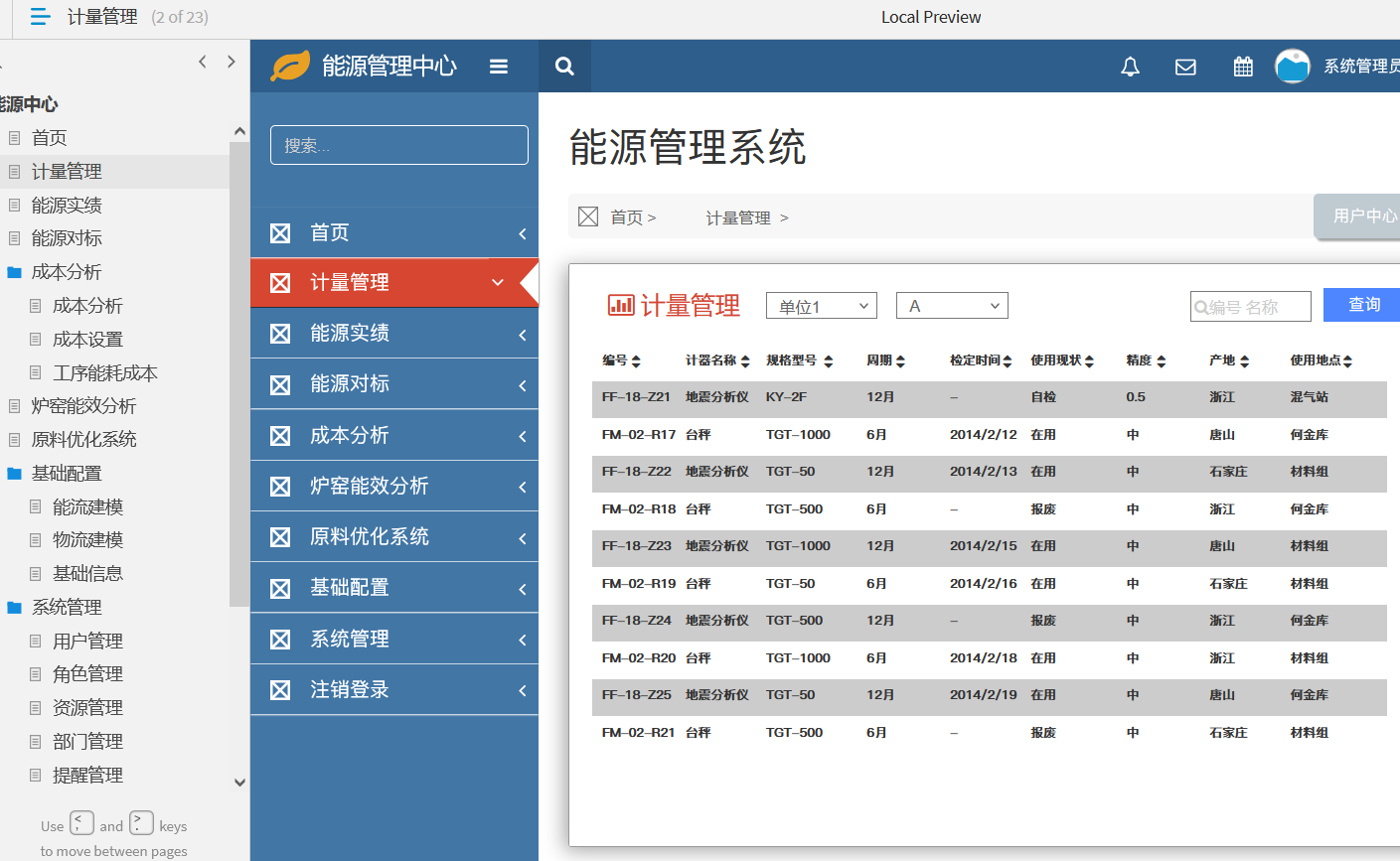
Task: Select 基础配置 in blue menu
Action: point(393,588)
